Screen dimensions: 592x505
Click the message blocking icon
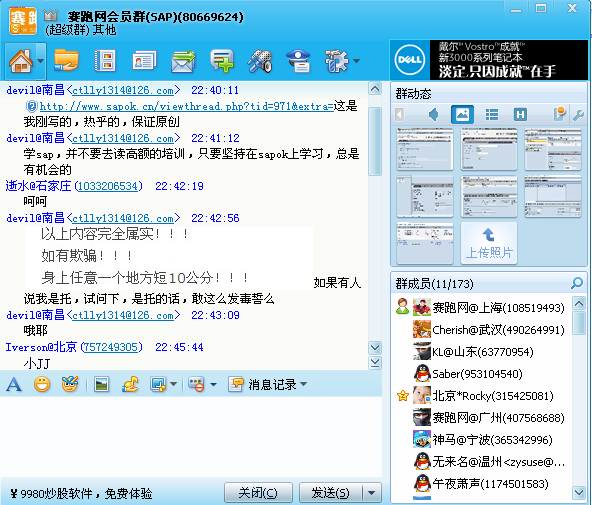pyautogui.click(x=197, y=385)
